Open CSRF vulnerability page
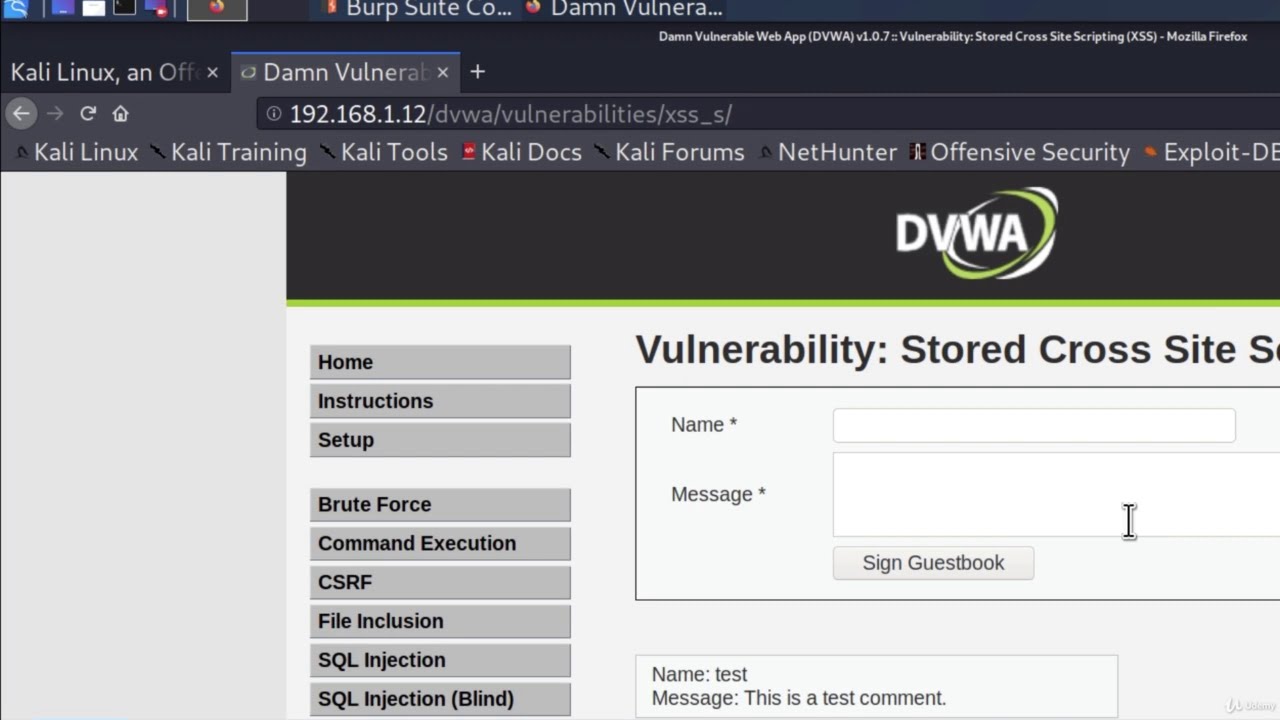The width and height of the screenshot is (1280, 720). (440, 582)
